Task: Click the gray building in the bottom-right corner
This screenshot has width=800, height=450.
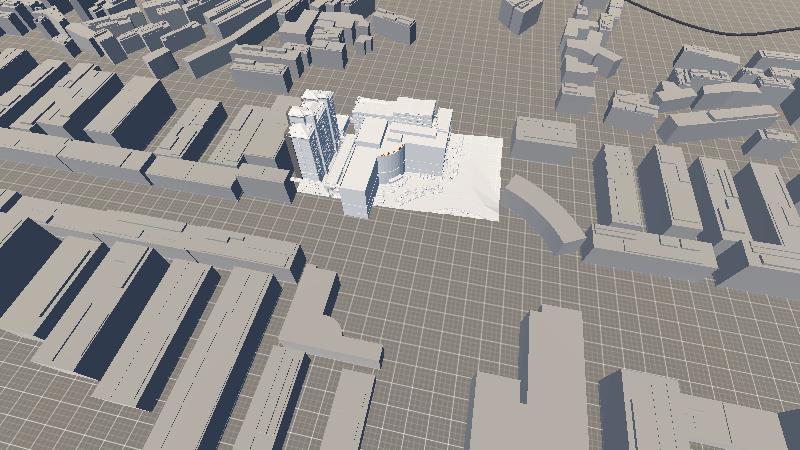Action: point(680,412)
